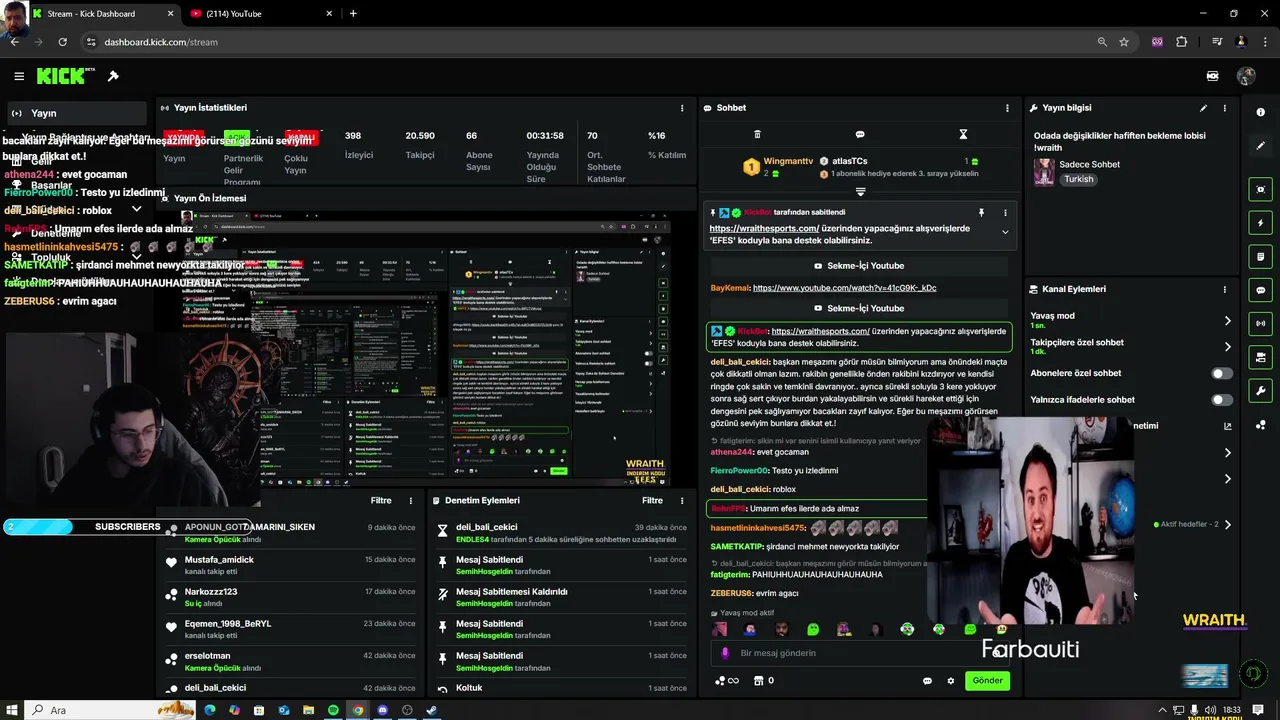This screenshot has width=1280, height=720.
Task: Click the purple microphone icon in message box
Action: (725, 653)
